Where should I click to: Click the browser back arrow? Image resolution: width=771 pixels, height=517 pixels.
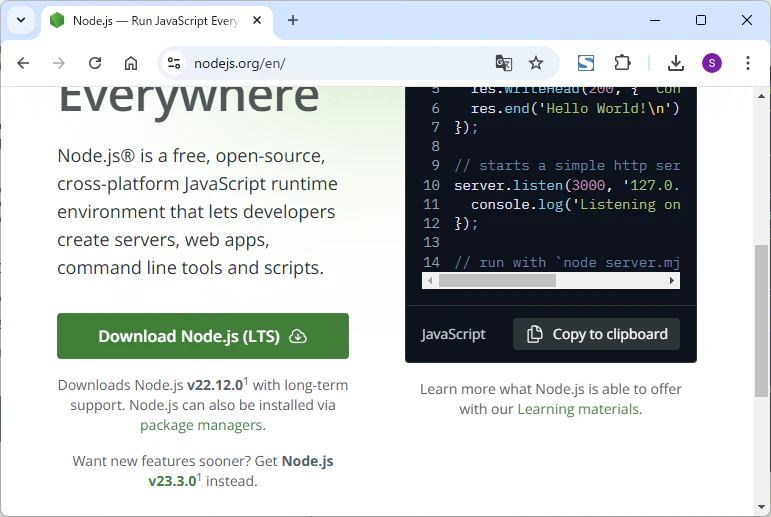click(x=23, y=63)
